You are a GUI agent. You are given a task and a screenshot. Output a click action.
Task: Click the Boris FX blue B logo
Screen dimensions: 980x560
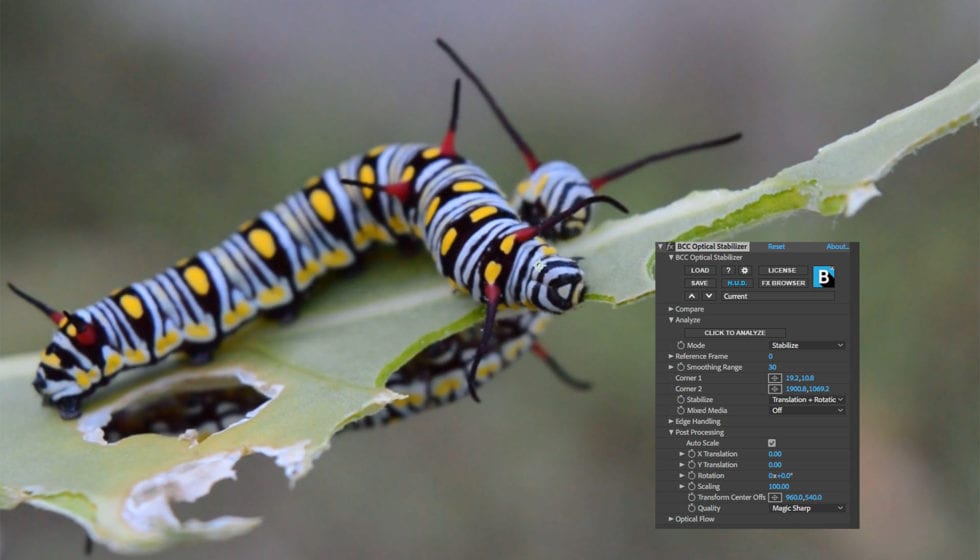click(x=824, y=277)
